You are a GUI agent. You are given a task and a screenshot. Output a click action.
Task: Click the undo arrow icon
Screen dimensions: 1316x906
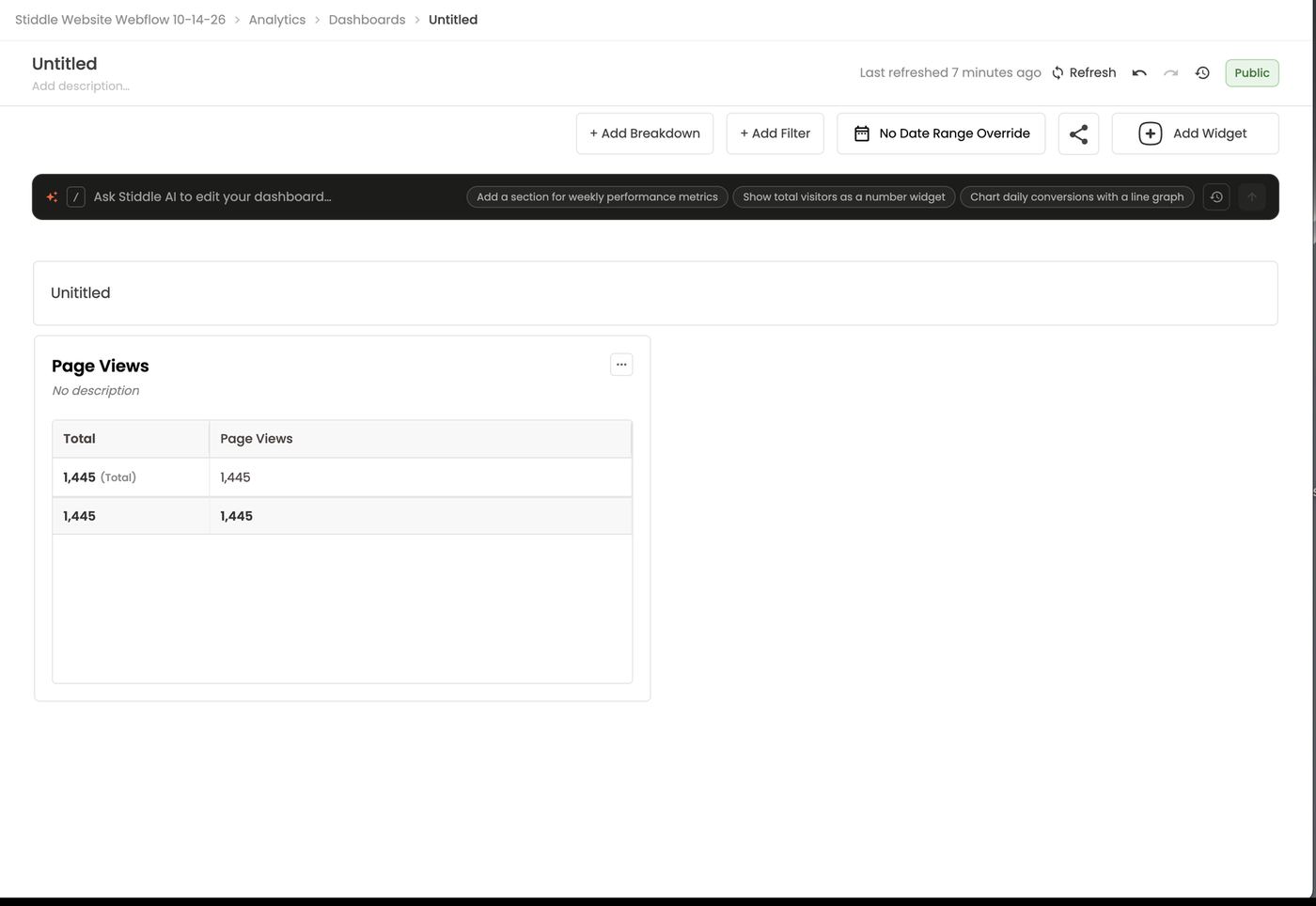[1139, 72]
